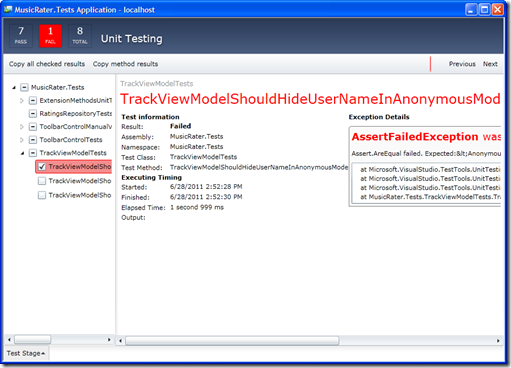511x368 pixels.
Task: Go to the Next test result
Action: 490,64
